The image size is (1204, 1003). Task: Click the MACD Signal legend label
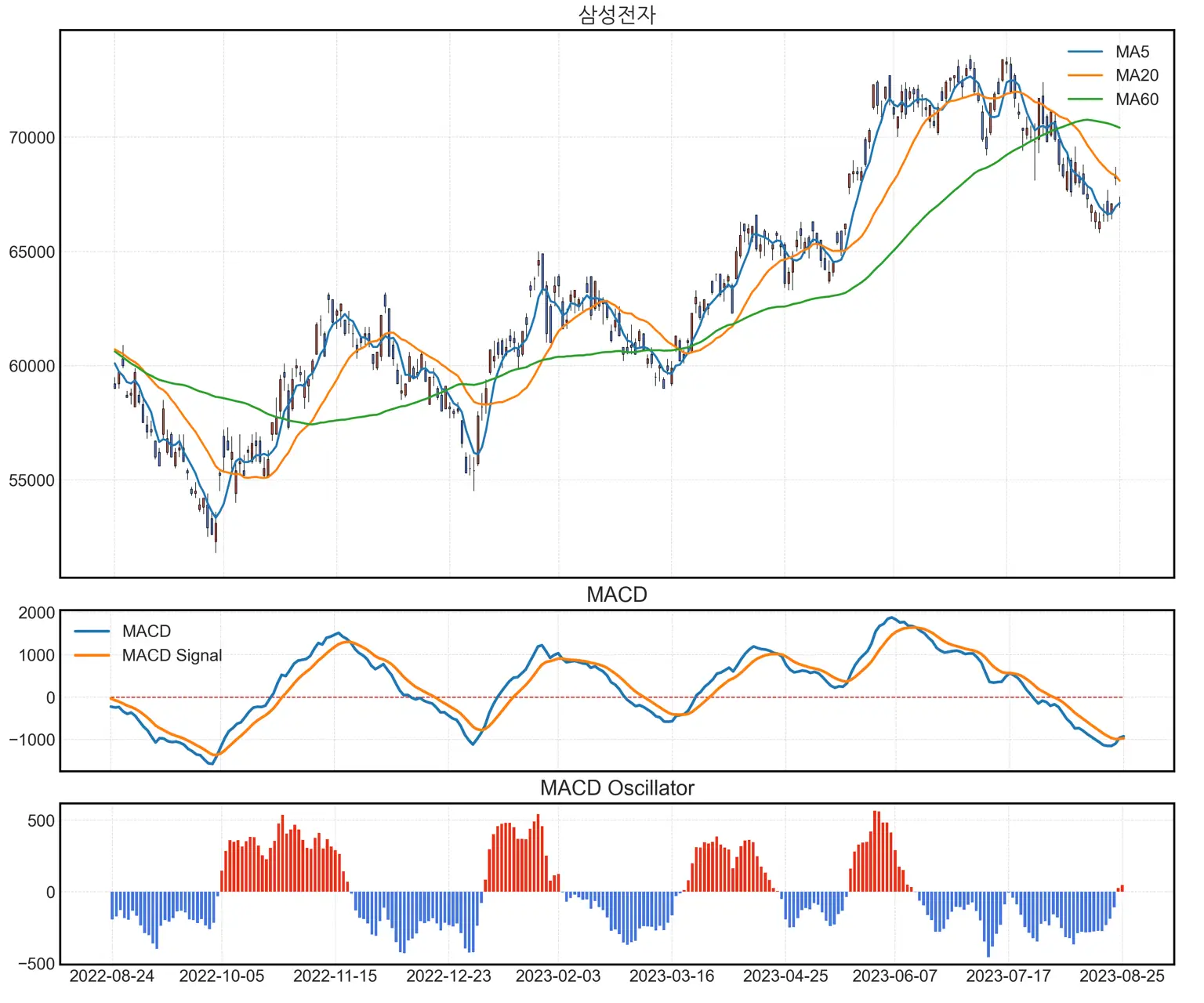[x=172, y=655]
